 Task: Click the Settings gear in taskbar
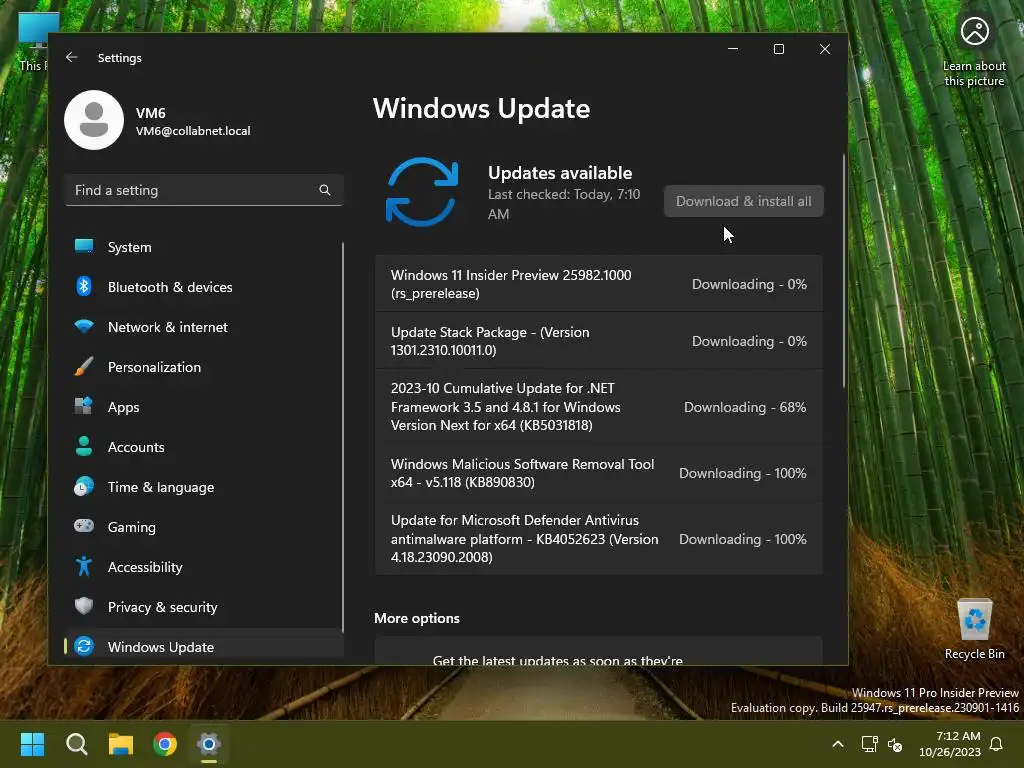click(x=209, y=744)
